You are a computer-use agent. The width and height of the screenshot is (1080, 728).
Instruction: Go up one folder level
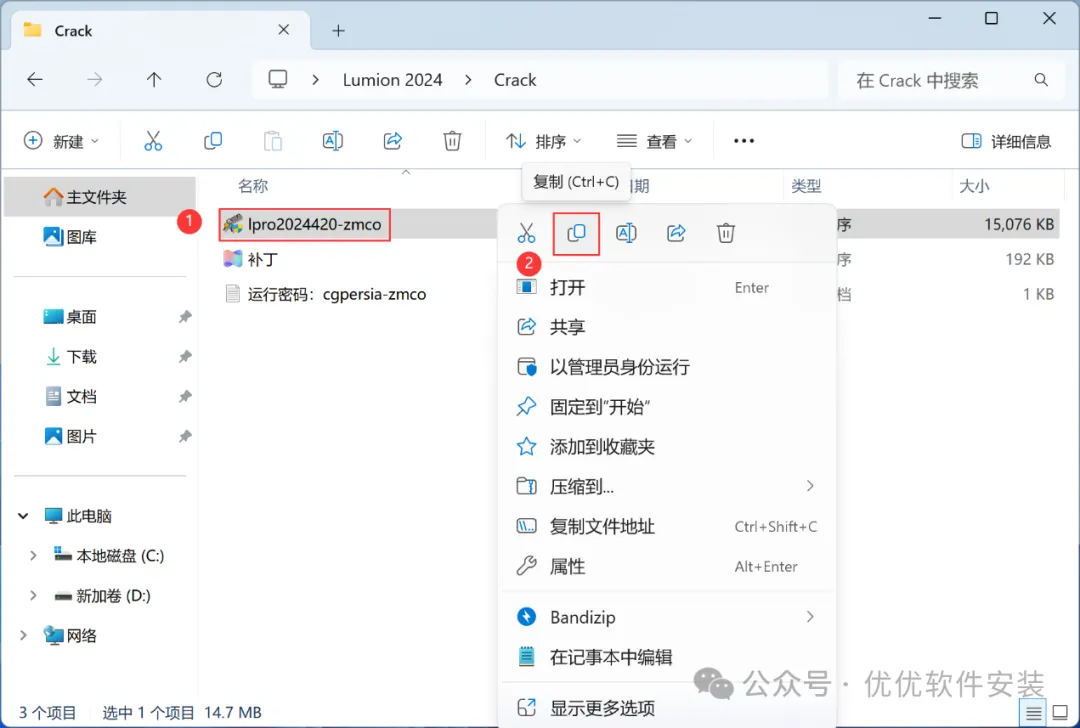tap(154, 80)
